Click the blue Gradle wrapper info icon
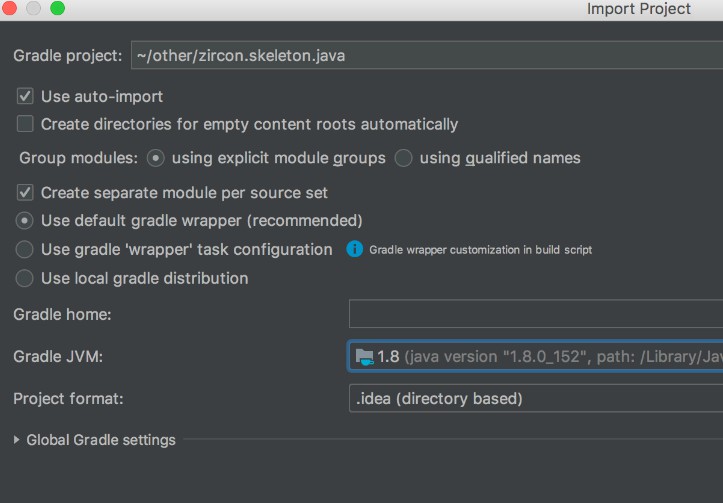The width and height of the screenshot is (723, 503). coord(354,249)
